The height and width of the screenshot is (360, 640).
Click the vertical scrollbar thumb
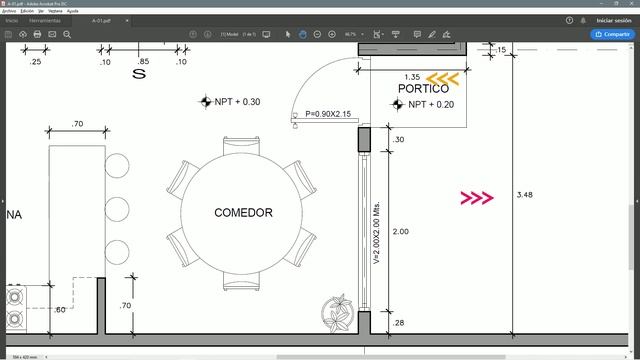(x=632, y=238)
